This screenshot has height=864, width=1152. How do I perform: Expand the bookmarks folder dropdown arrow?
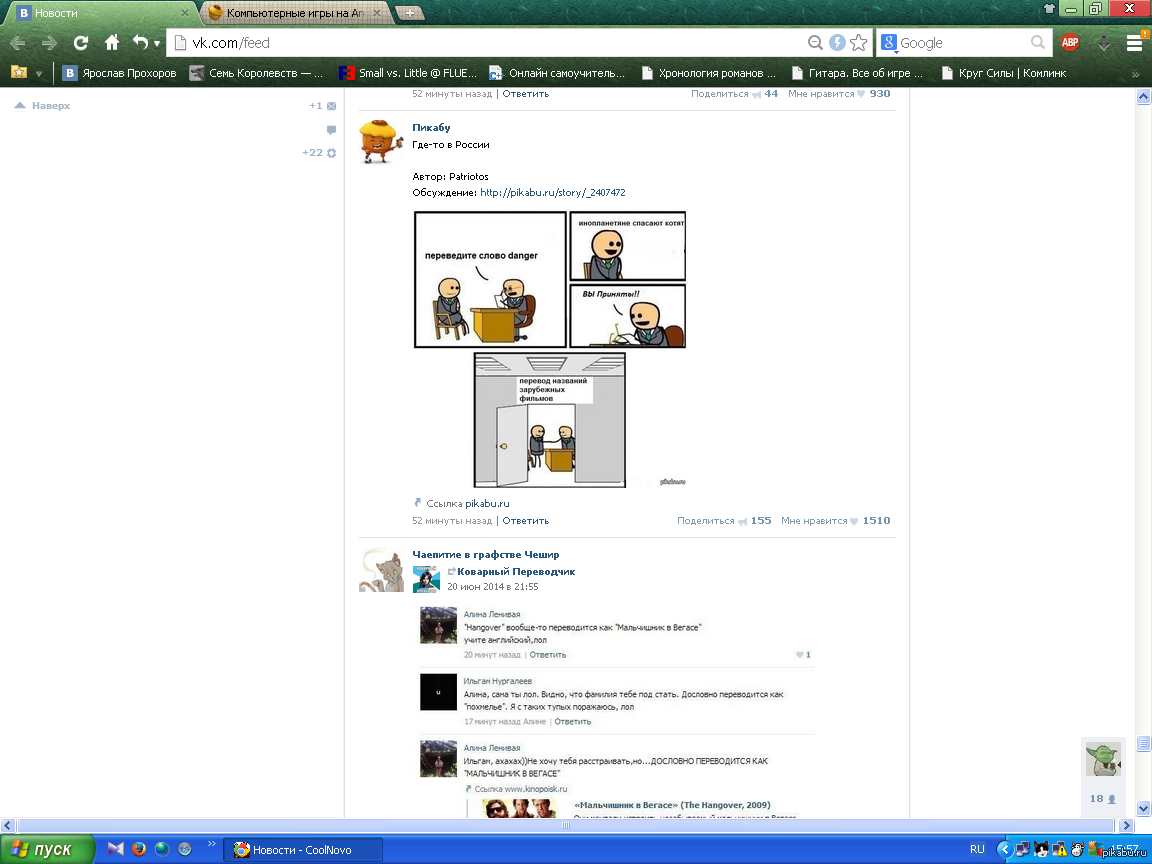coord(39,73)
